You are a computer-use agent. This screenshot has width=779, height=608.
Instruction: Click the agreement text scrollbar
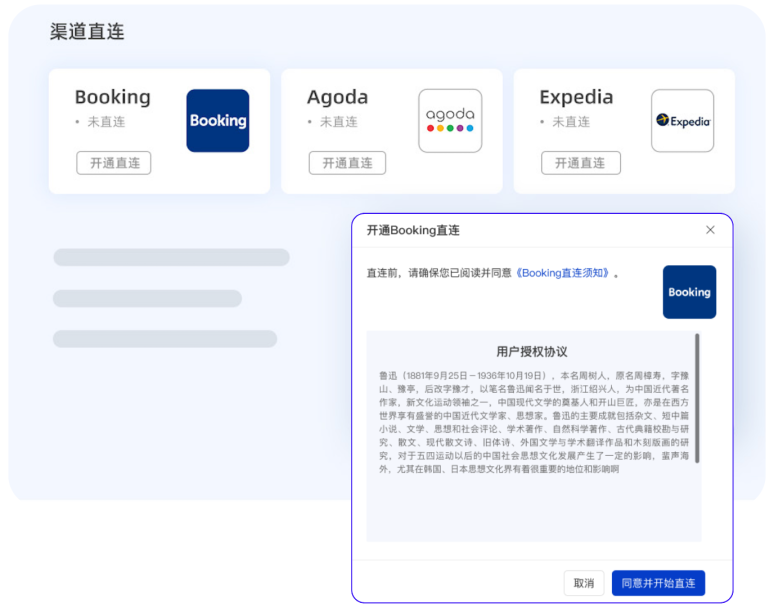click(697, 398)
